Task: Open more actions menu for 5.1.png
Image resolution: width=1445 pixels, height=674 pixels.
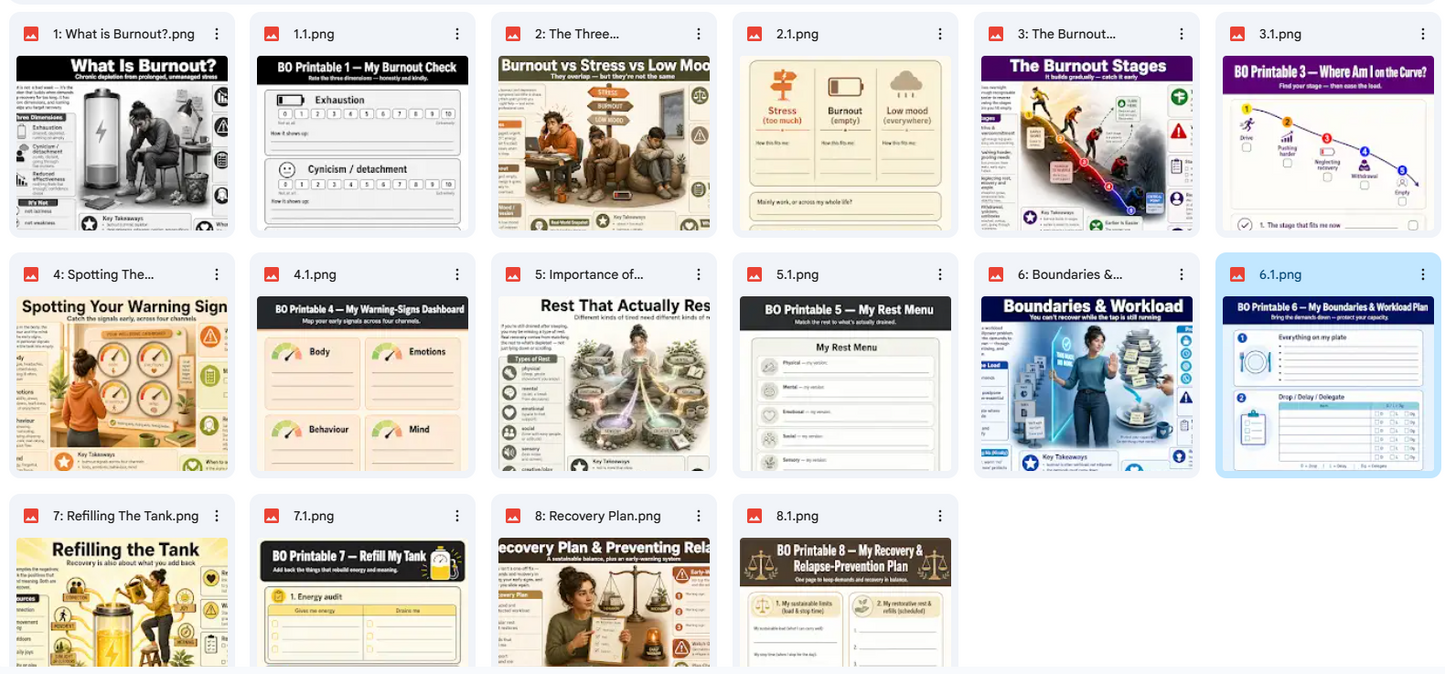Action: [x=940, y=275]
